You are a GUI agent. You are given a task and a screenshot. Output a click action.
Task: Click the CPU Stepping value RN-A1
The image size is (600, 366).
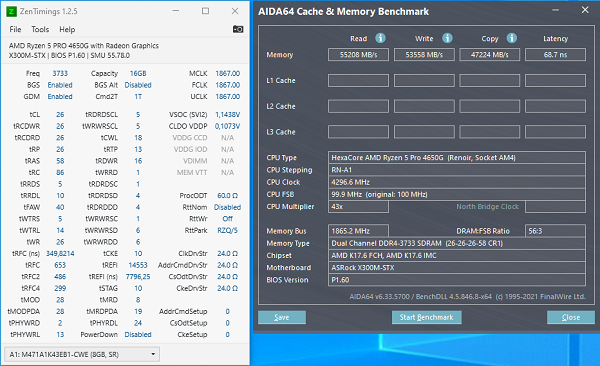point(457,170)
